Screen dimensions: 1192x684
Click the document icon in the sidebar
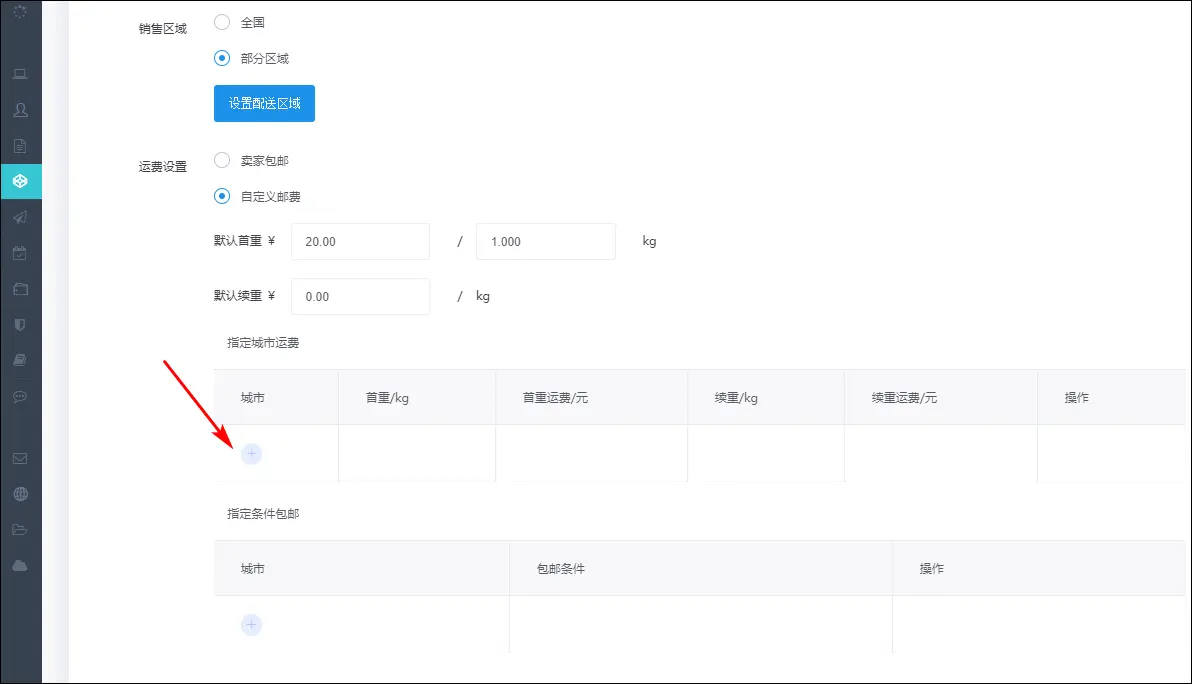[20, 146]
